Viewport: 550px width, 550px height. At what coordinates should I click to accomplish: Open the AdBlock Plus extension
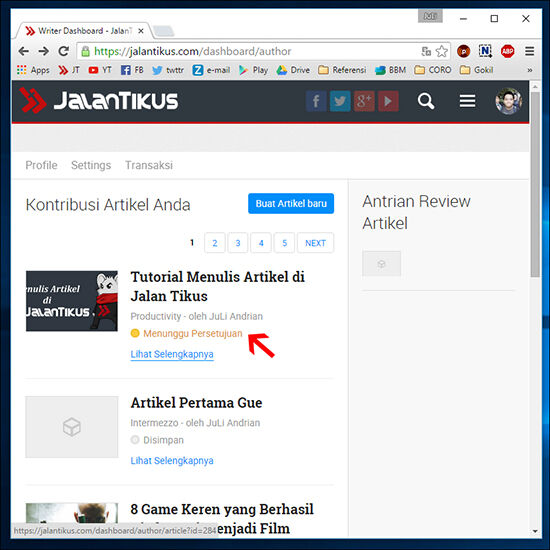507,52
